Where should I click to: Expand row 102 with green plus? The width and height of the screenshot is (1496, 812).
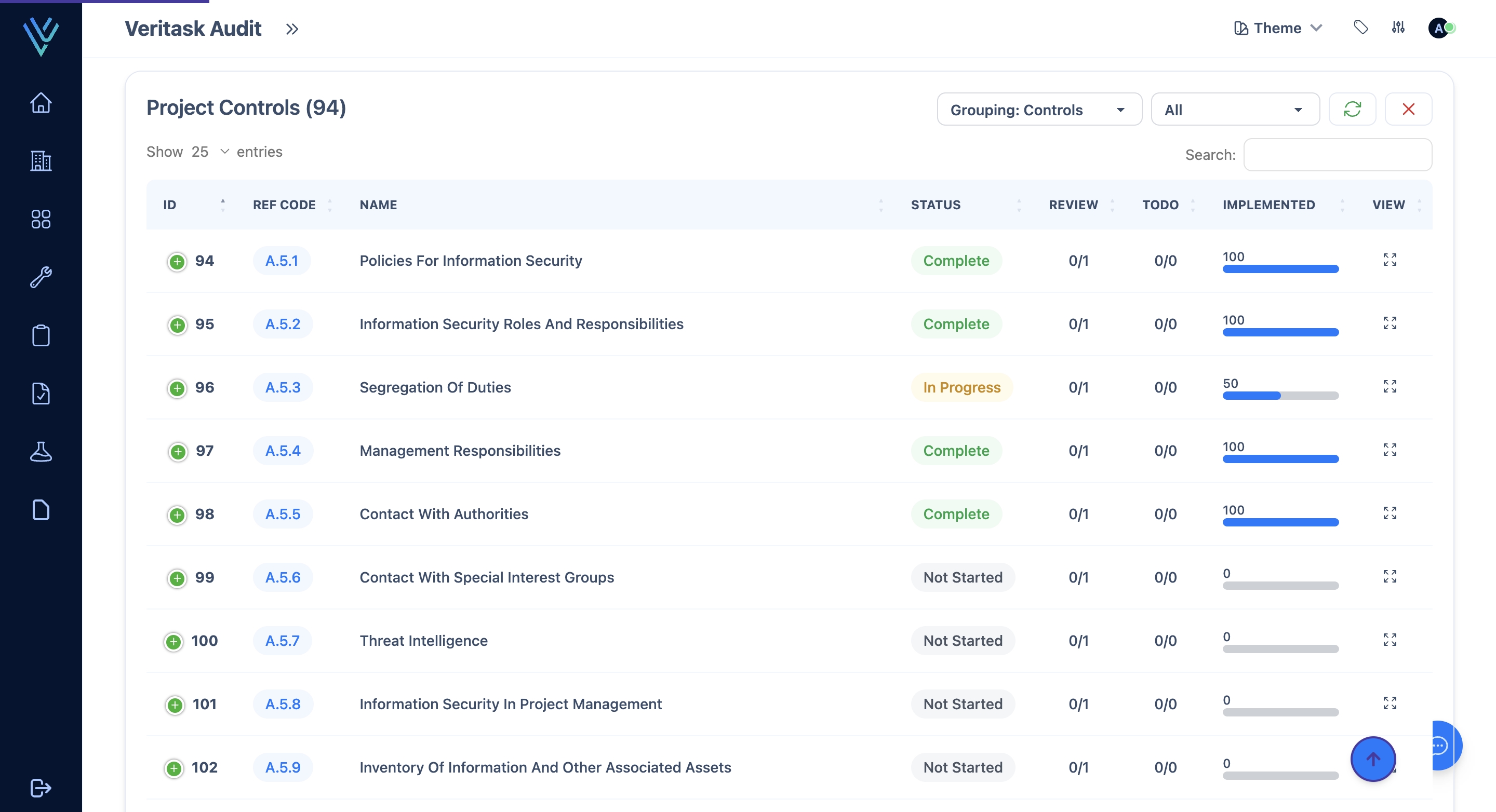click(173, 768)
